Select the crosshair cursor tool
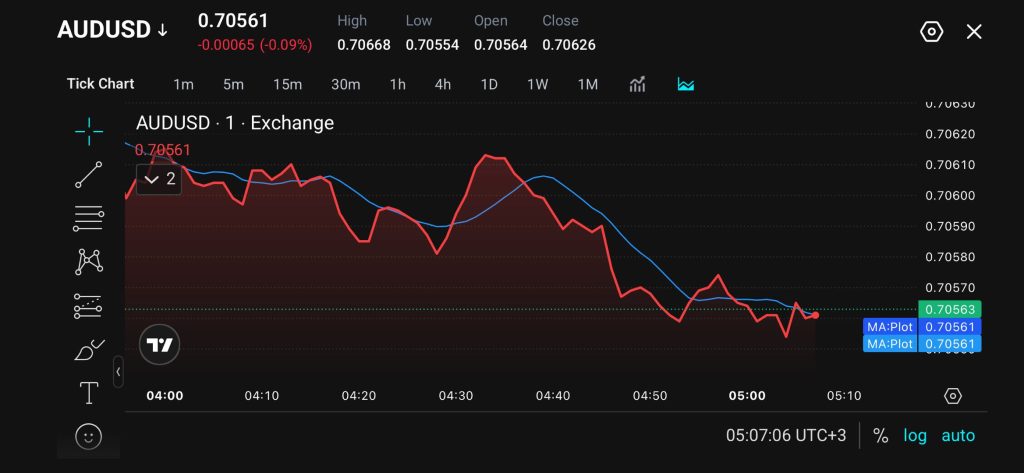1024x473 pixels. click(89, 131)
